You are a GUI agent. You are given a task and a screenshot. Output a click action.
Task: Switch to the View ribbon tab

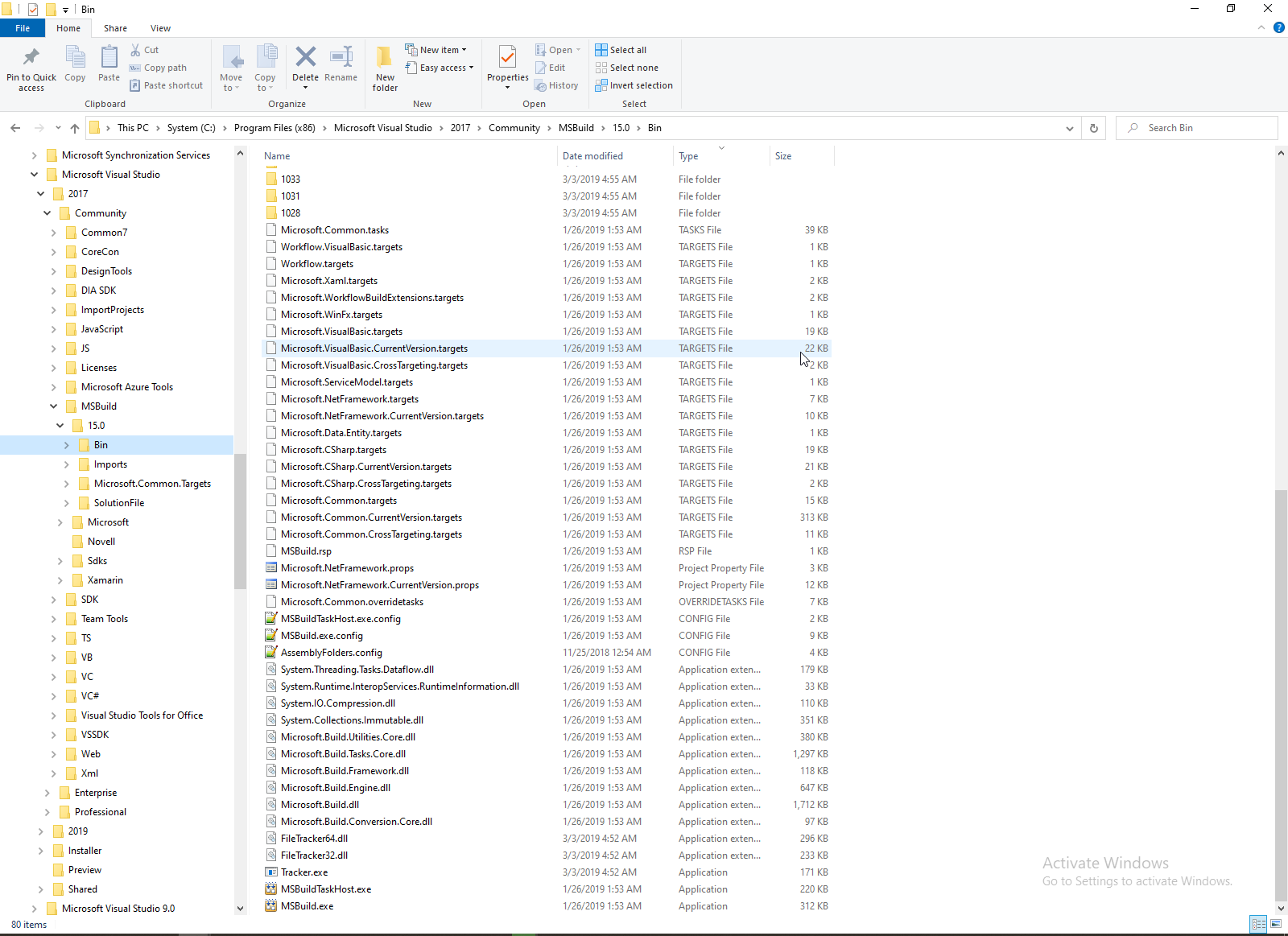[x=160, y=28]
